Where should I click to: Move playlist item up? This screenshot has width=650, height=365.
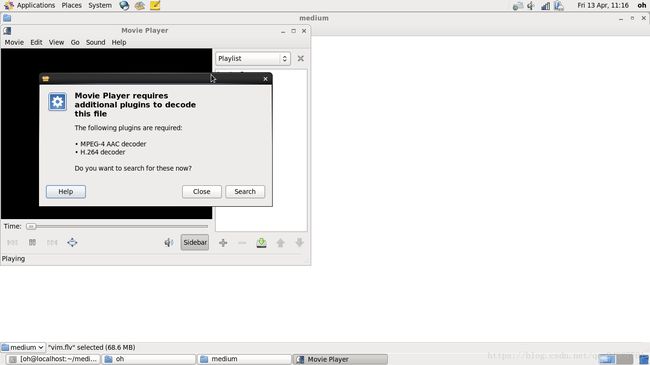tap(281, 243)
